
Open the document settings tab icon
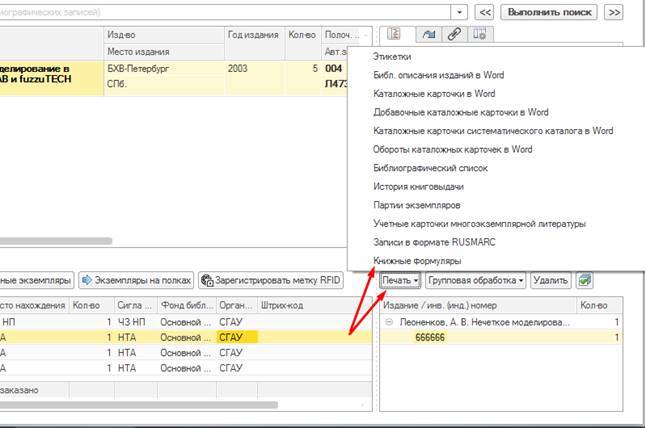[479, 35]
